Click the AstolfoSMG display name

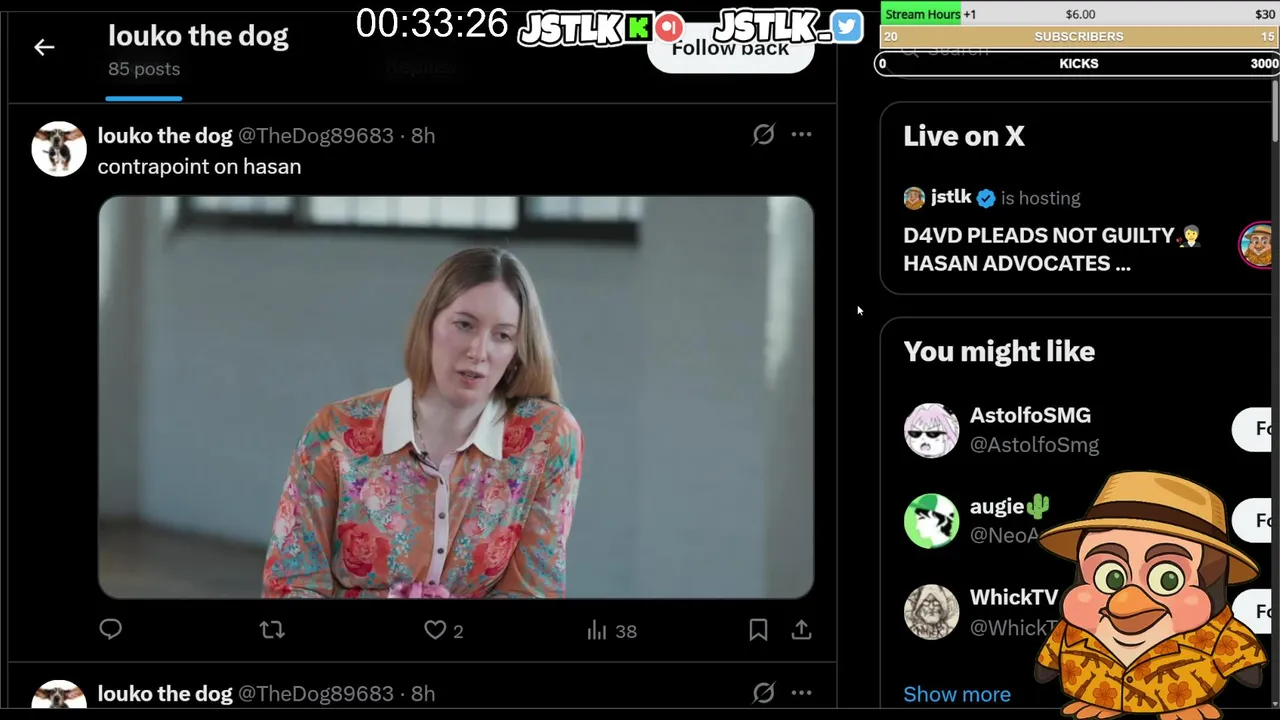(1030, 415)
